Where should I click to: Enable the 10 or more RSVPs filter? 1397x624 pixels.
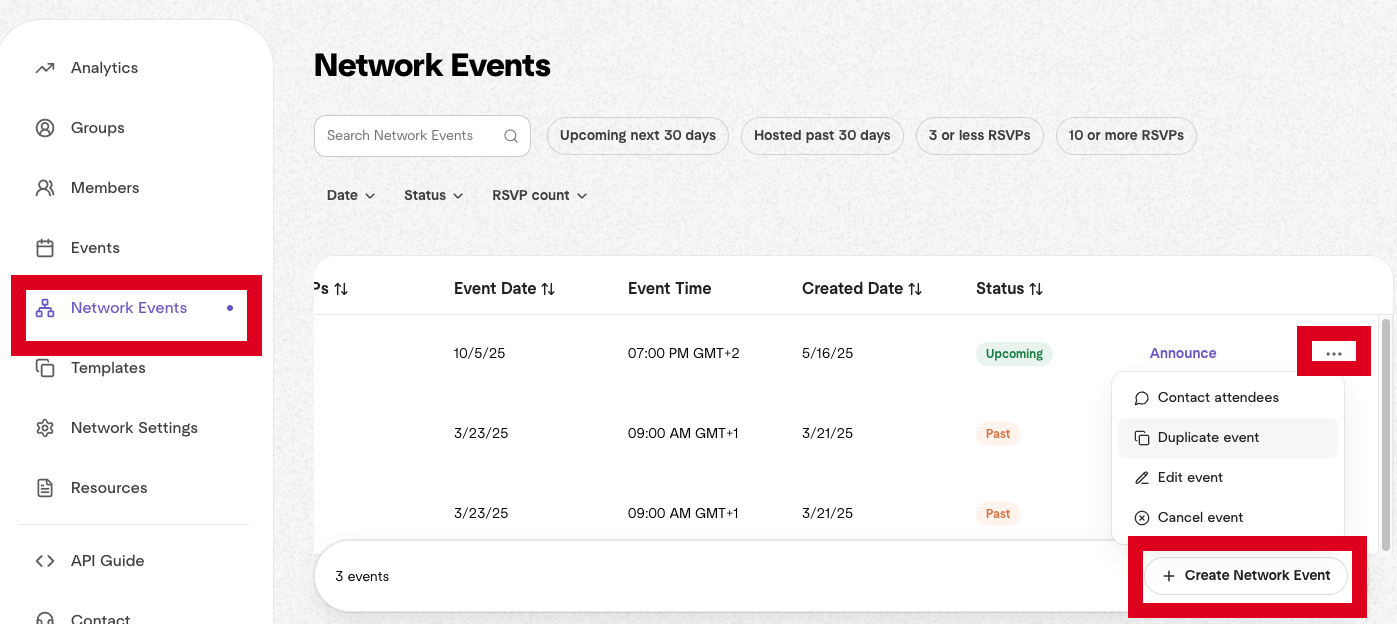tap(1125, 136)
